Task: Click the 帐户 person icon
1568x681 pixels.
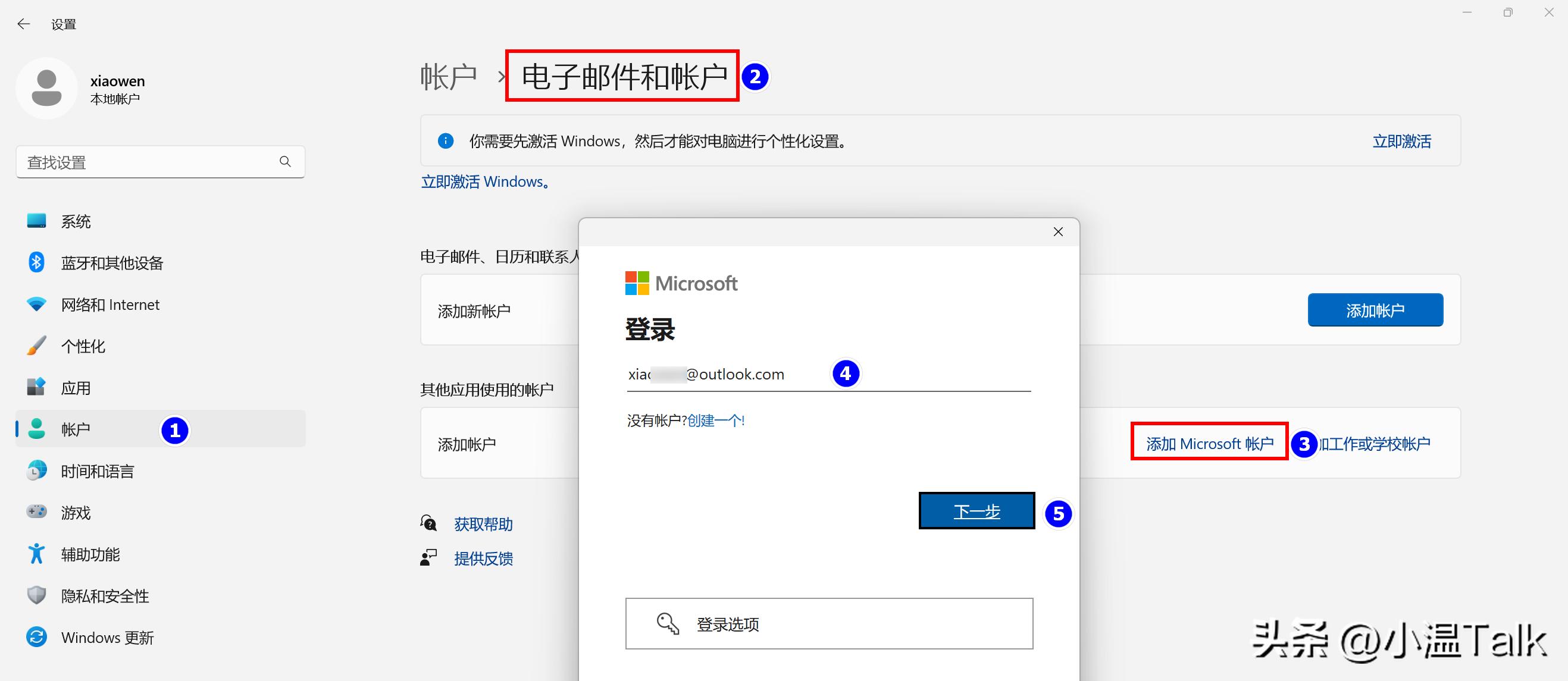Action: pyautogui.click(x=36, y=429)
